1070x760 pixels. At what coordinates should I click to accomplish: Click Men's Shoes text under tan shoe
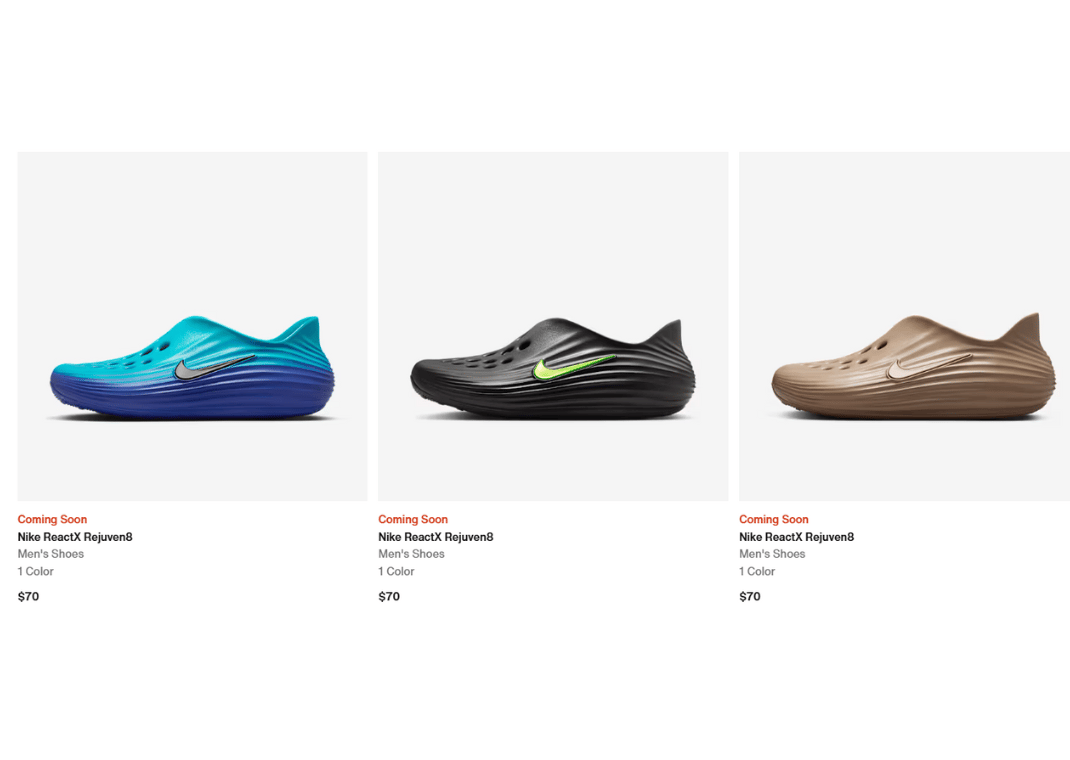click(772, 554)
